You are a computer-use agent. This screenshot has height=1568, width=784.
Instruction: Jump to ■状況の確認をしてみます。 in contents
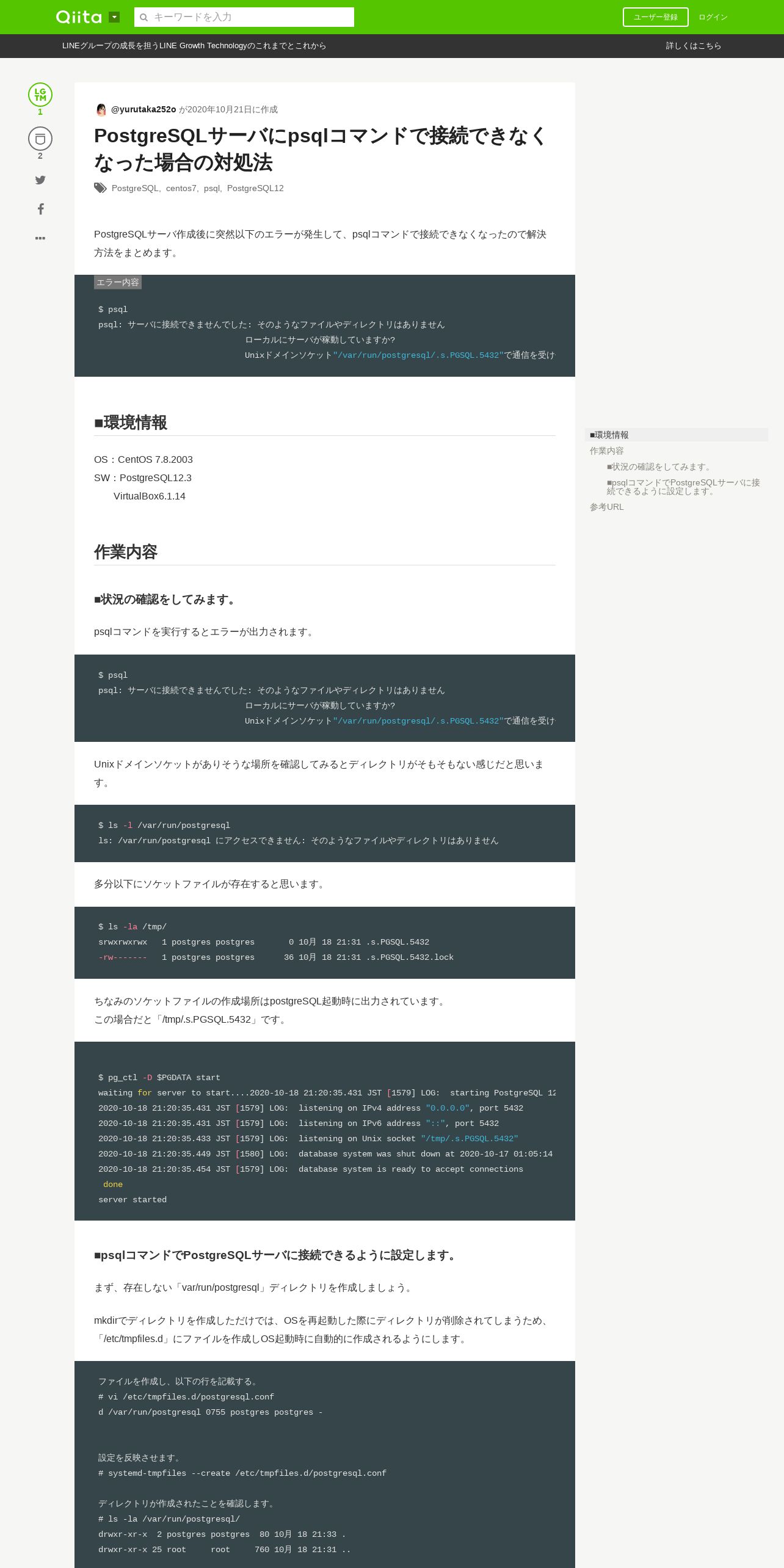coord(659,466)
